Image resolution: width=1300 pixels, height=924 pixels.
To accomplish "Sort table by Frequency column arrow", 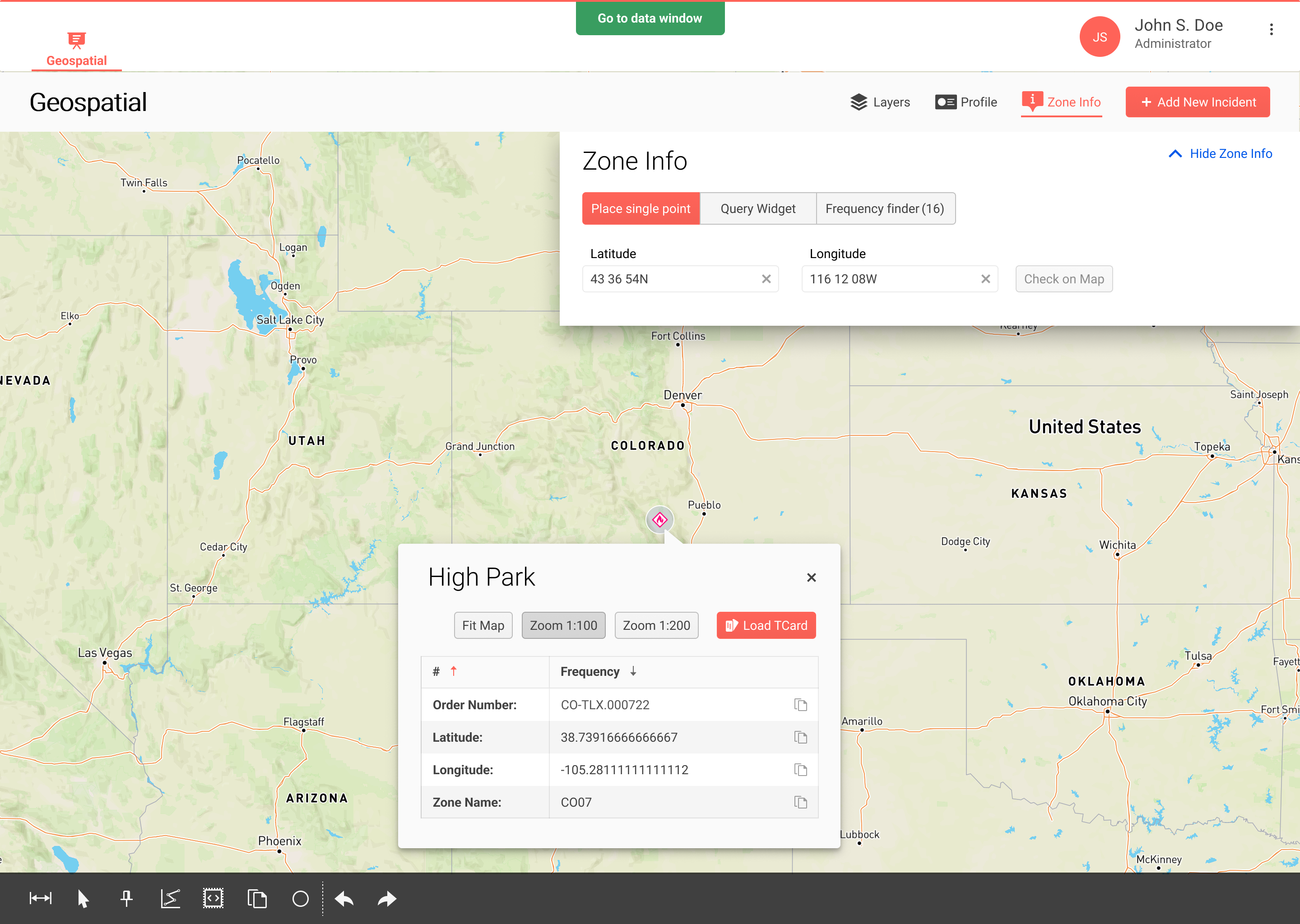I will pos(633,671).
